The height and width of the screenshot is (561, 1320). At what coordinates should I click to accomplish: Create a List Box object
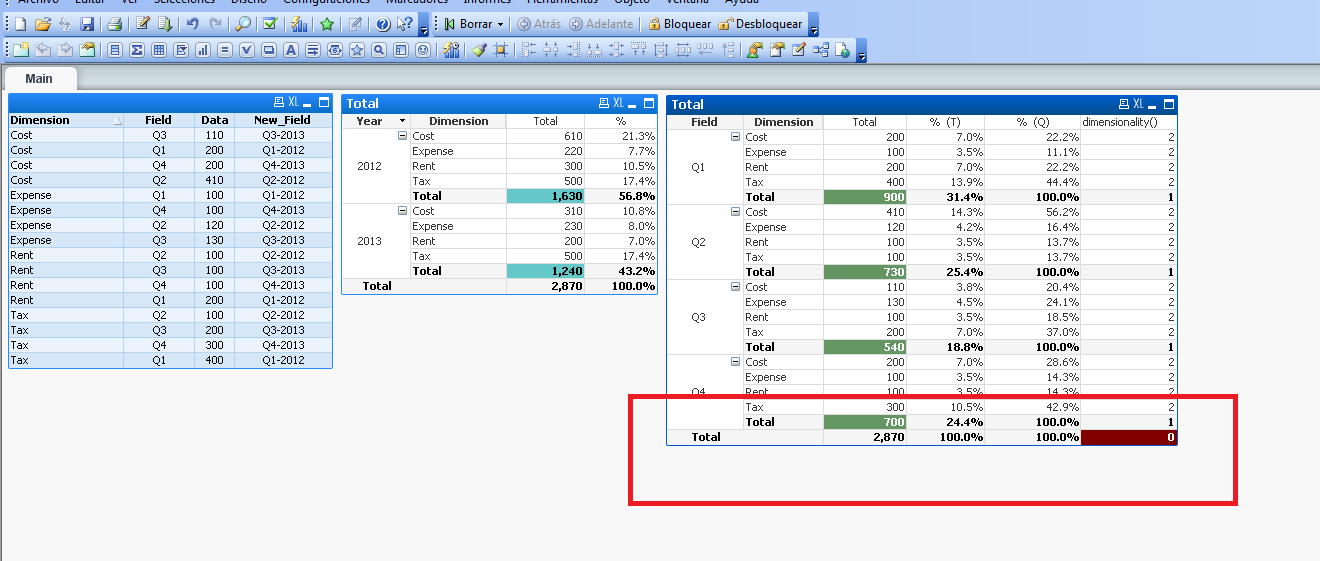coord(115,50)
